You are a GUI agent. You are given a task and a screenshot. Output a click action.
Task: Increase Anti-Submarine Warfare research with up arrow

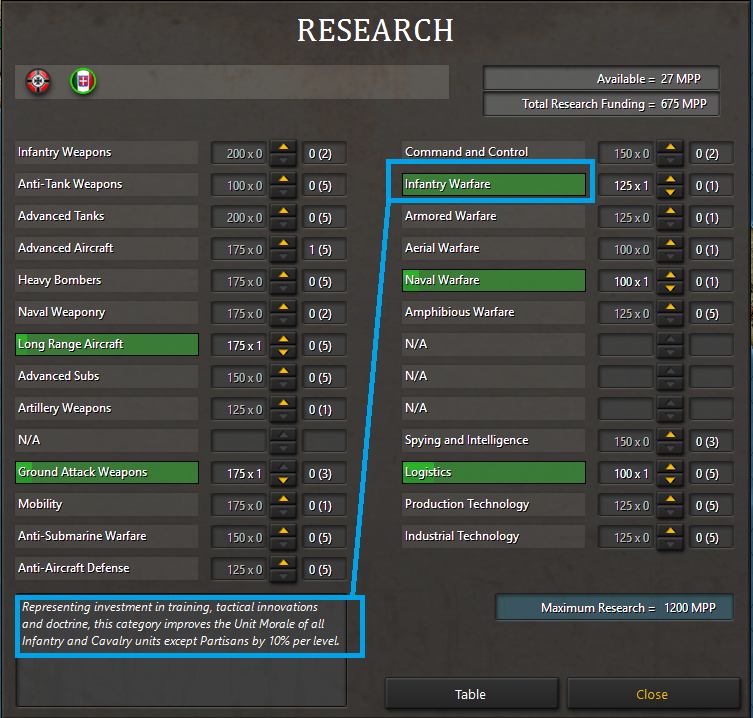[284, 531]
